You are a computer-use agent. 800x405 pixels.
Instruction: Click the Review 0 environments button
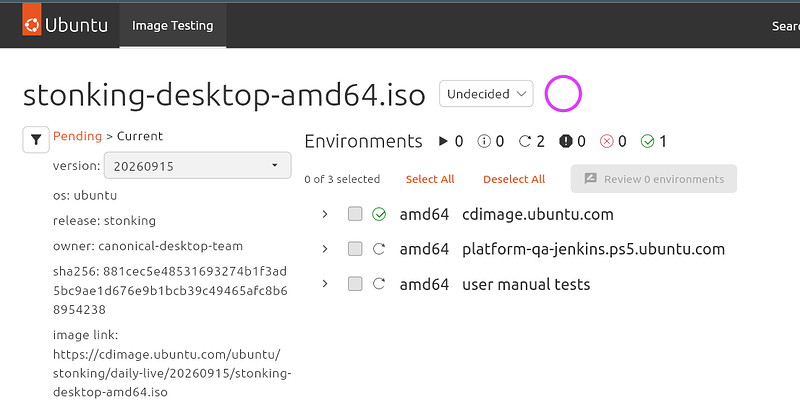tap(654, 179)
